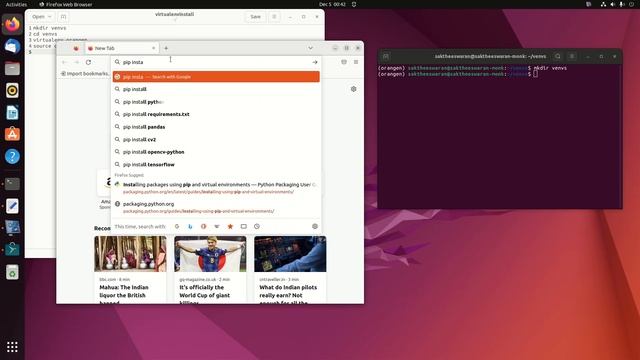
Task: Click Import bookmarks in bookmarks toolbar
Action: tap(85, 73)
